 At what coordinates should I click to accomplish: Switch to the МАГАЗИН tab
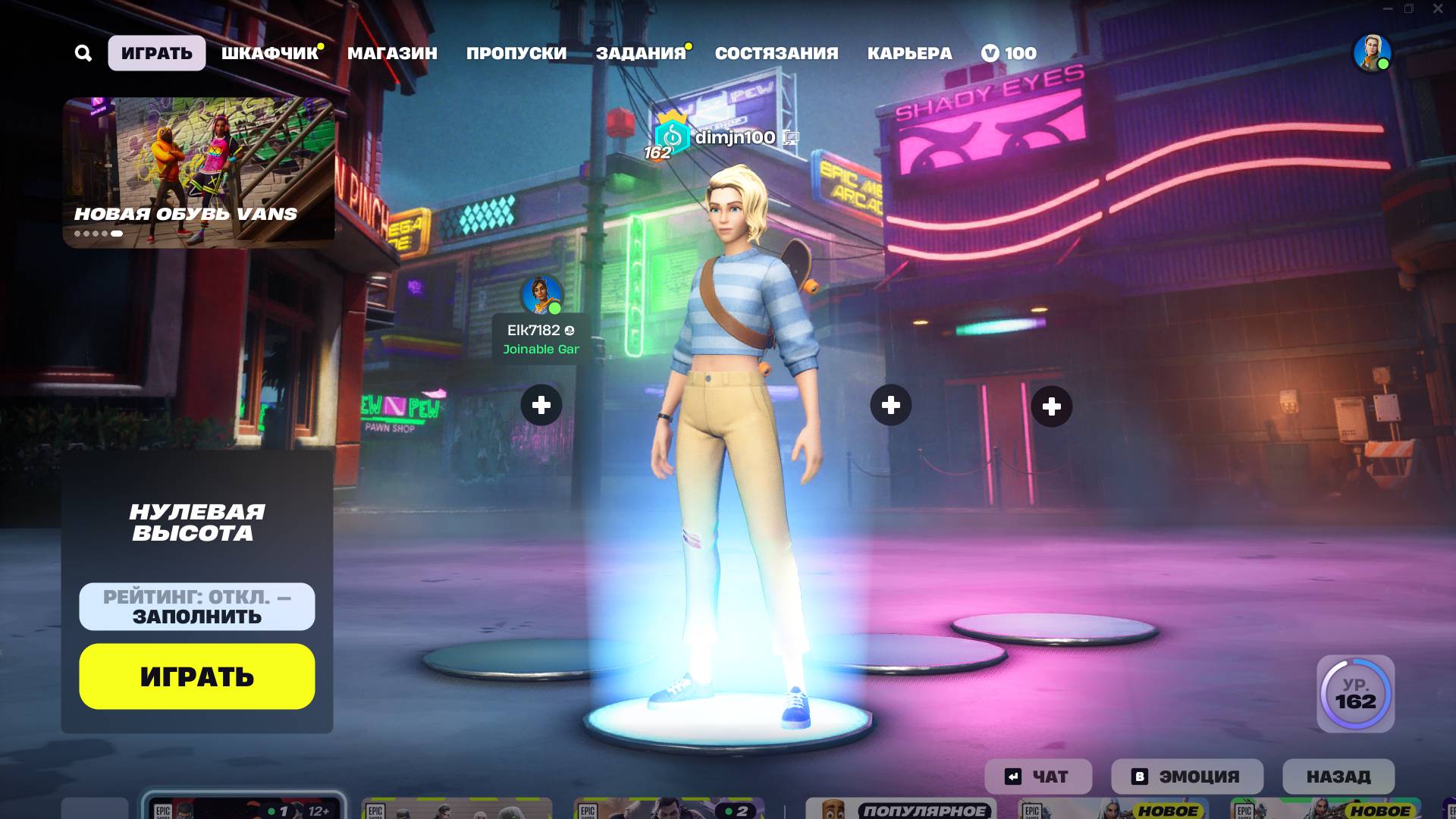(392, 53)
